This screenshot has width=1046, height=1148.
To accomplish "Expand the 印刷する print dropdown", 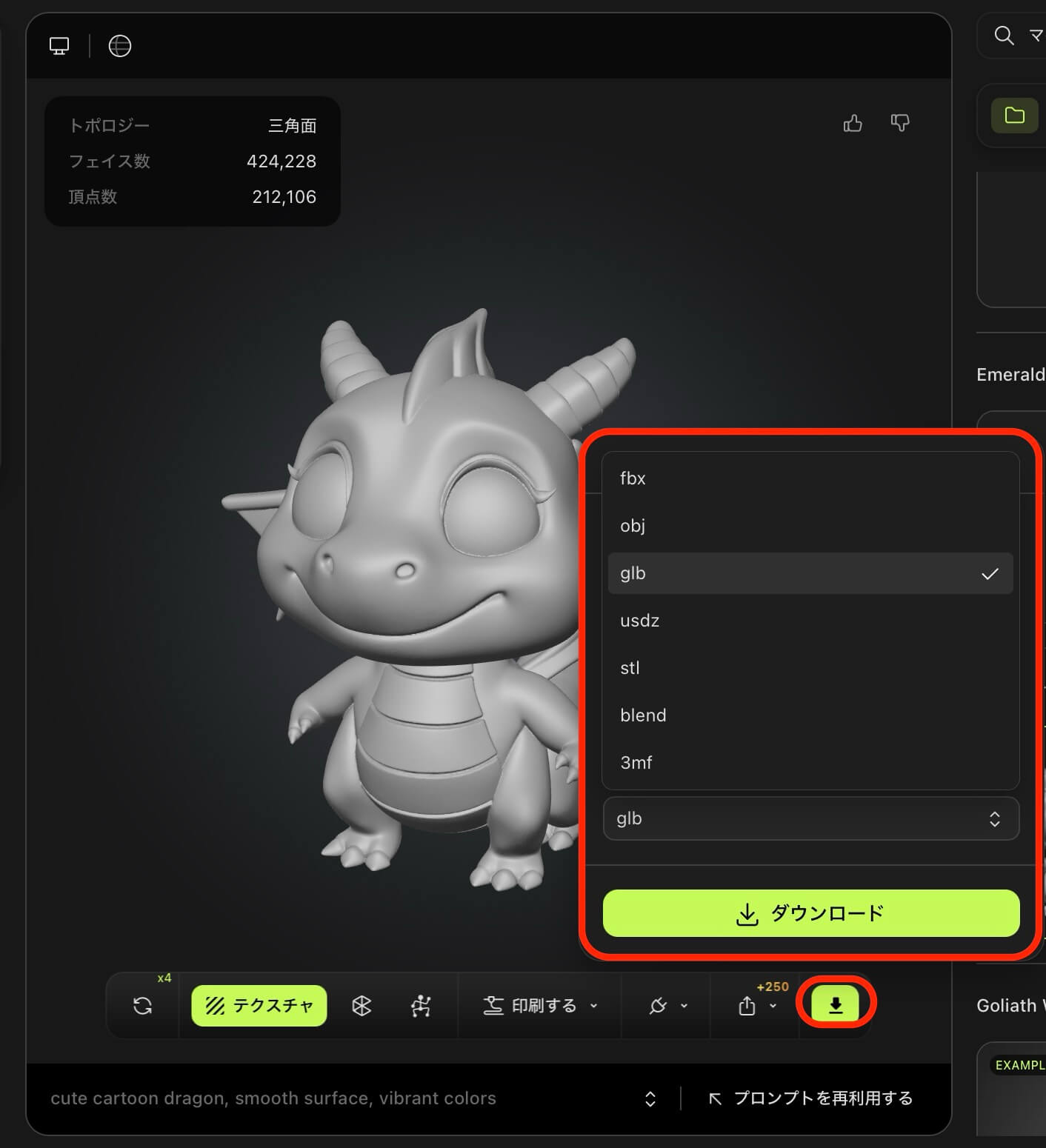I will click(540, 1005).
